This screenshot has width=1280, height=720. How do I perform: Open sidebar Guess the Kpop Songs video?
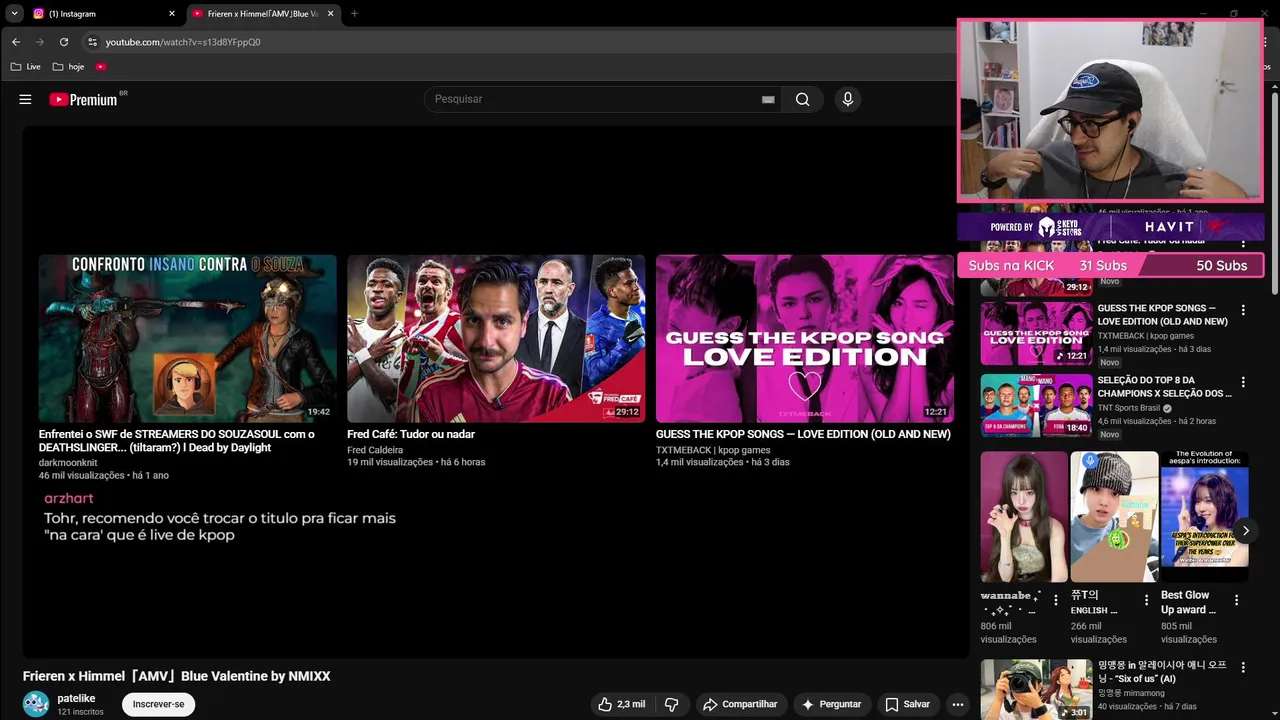(1036, 333)
